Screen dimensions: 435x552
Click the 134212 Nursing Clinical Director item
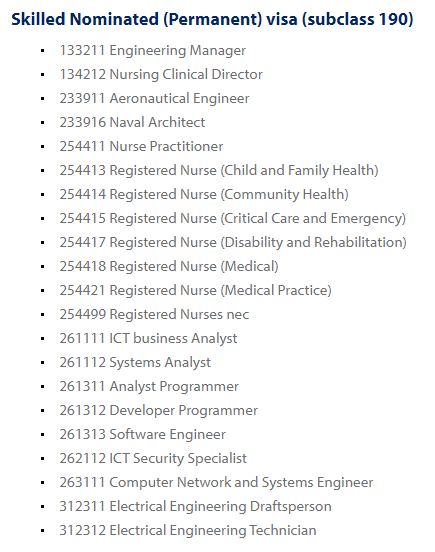click(x=161, y=75)
